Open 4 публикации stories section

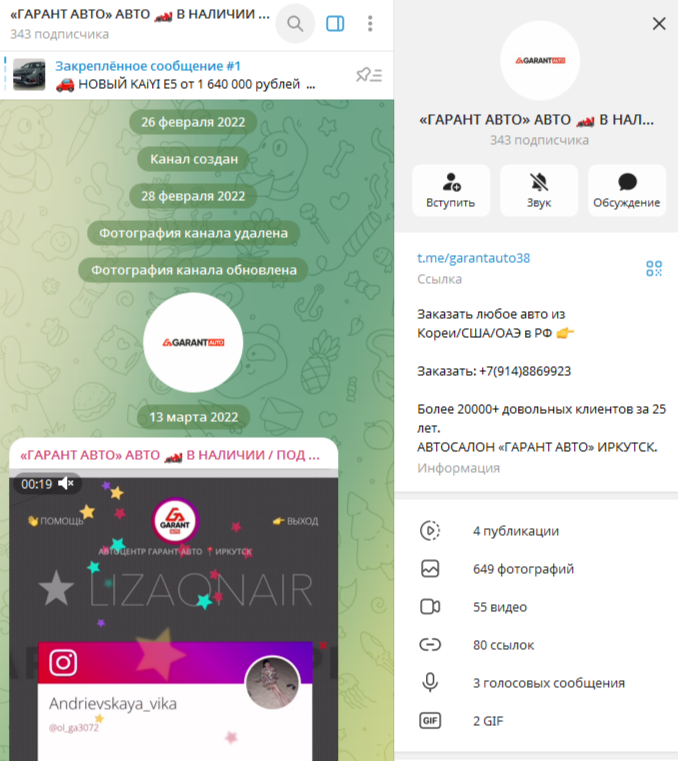536,530
